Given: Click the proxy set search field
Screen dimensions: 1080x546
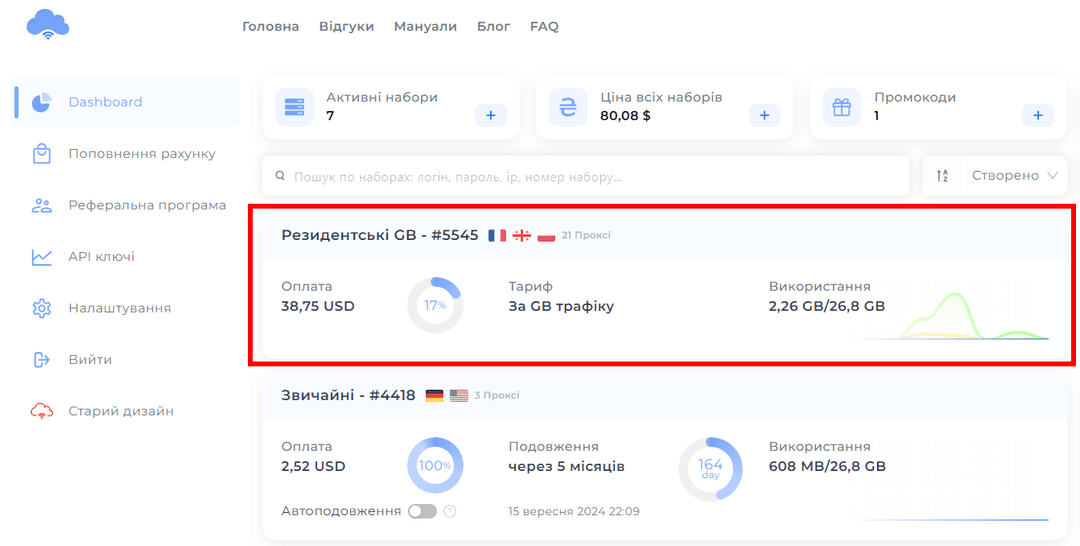Looking at the screenshot, I should [x=590, y=176].
